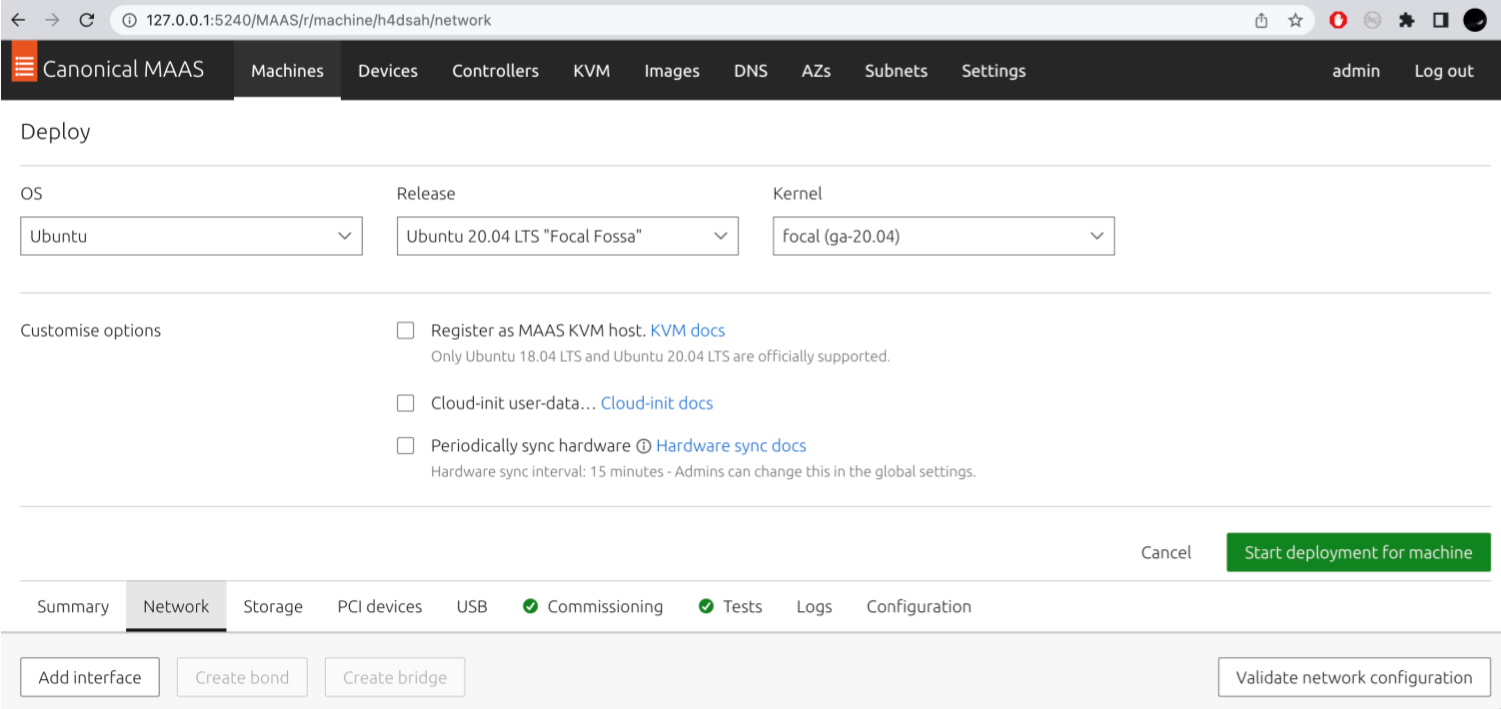Enable Register as MAAS KVM host
The width and height of the screenshot is (1501, 709).
pos(405,331)
